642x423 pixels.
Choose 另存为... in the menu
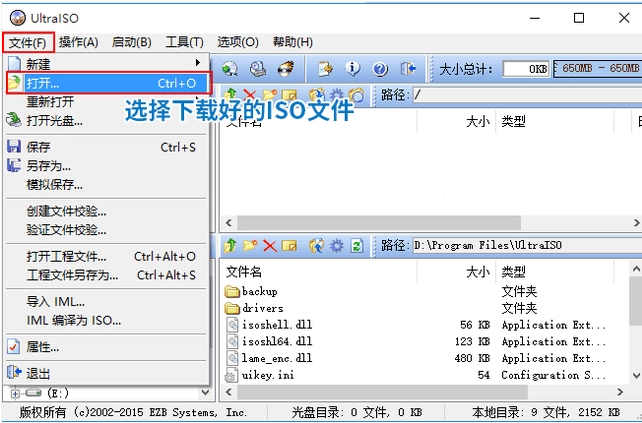(x=48, y=166)
